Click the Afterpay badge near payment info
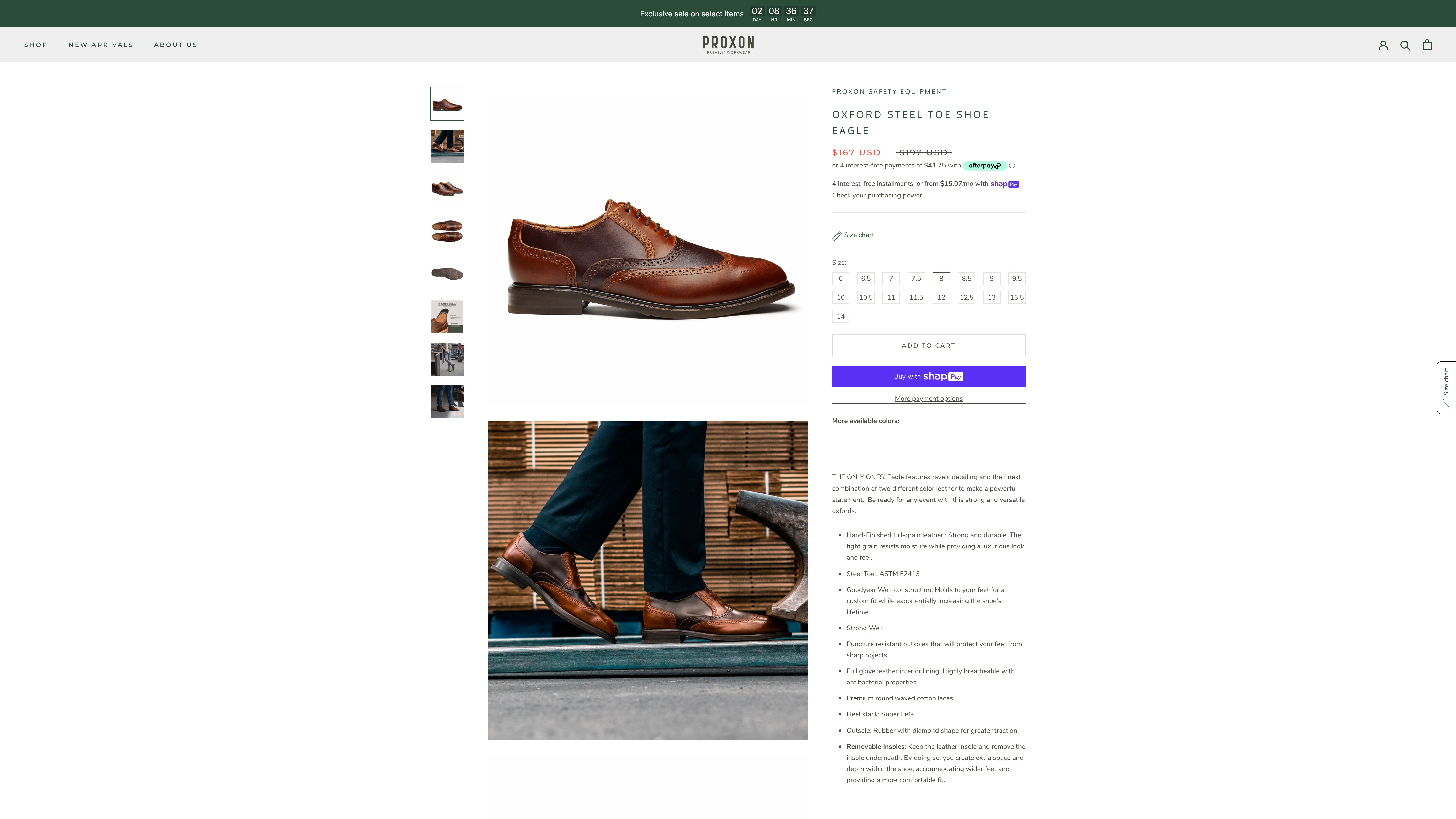 click(x=985, y=166)
